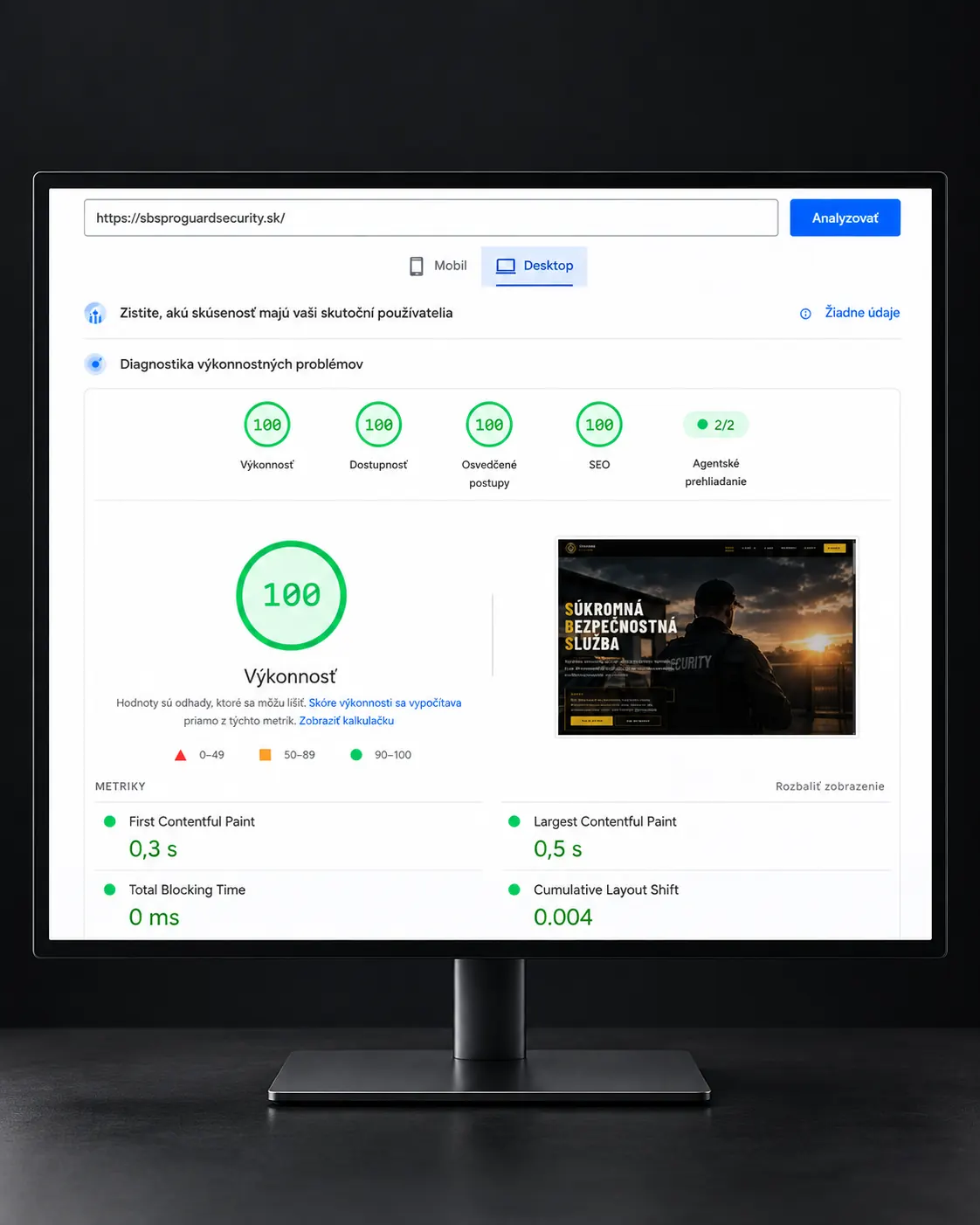Jump to the SEO score gauge
The height and width of the screenshot is (1225, 980).
click(599, 425)
